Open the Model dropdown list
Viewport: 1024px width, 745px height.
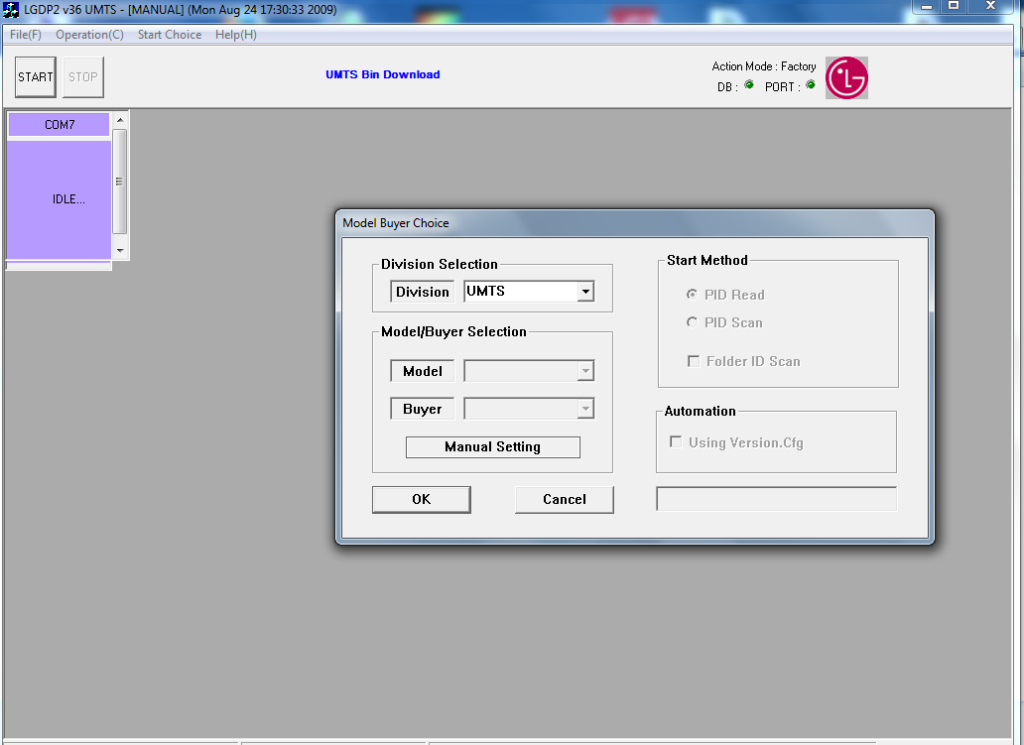(586, 371)
